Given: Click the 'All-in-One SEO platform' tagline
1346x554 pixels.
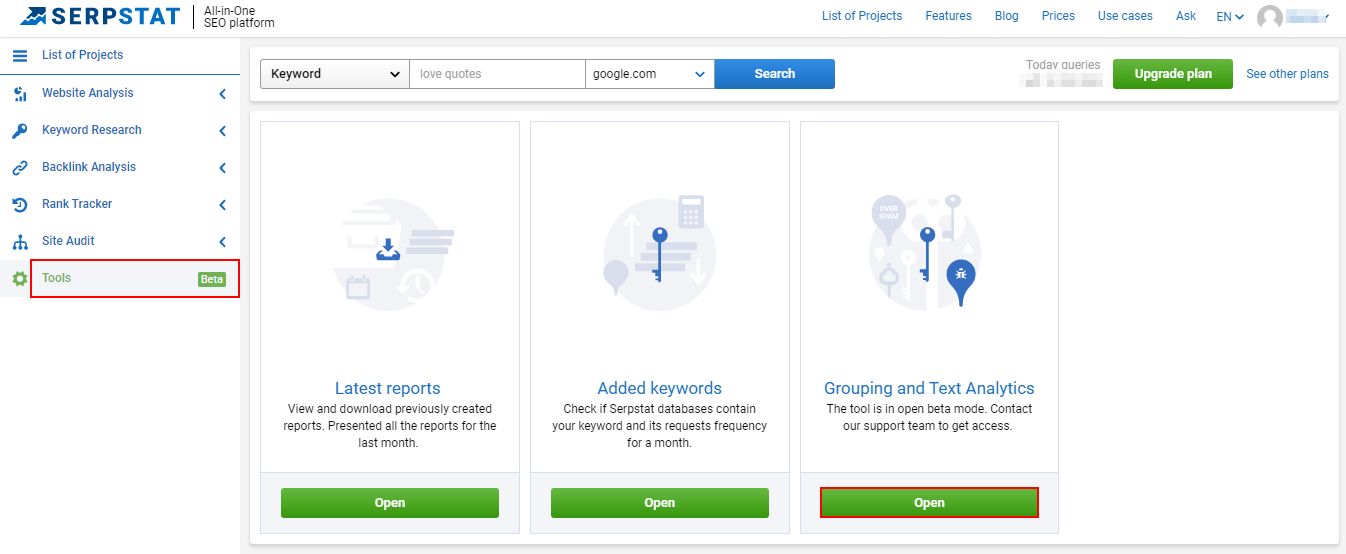Looking at the screenshot, I should (x=239, y=17).
